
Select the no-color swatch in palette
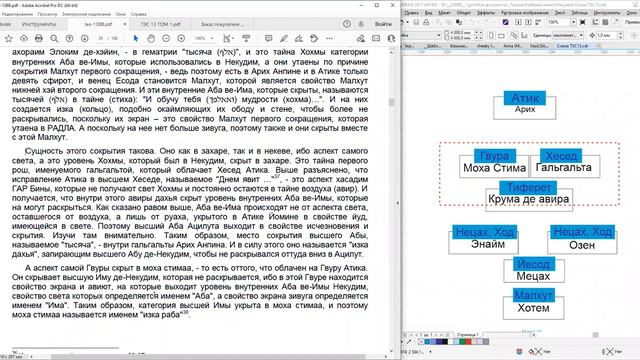click(422, 342)
